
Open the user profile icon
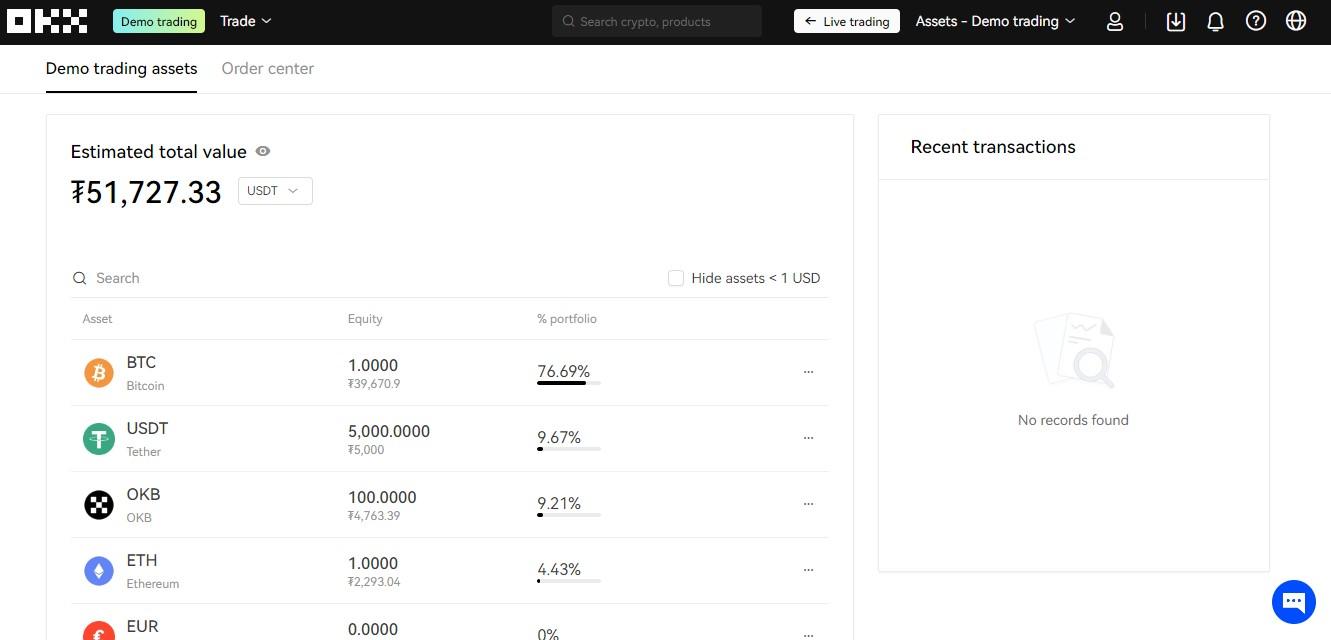pyautogui.click(x=1115, y=21)
